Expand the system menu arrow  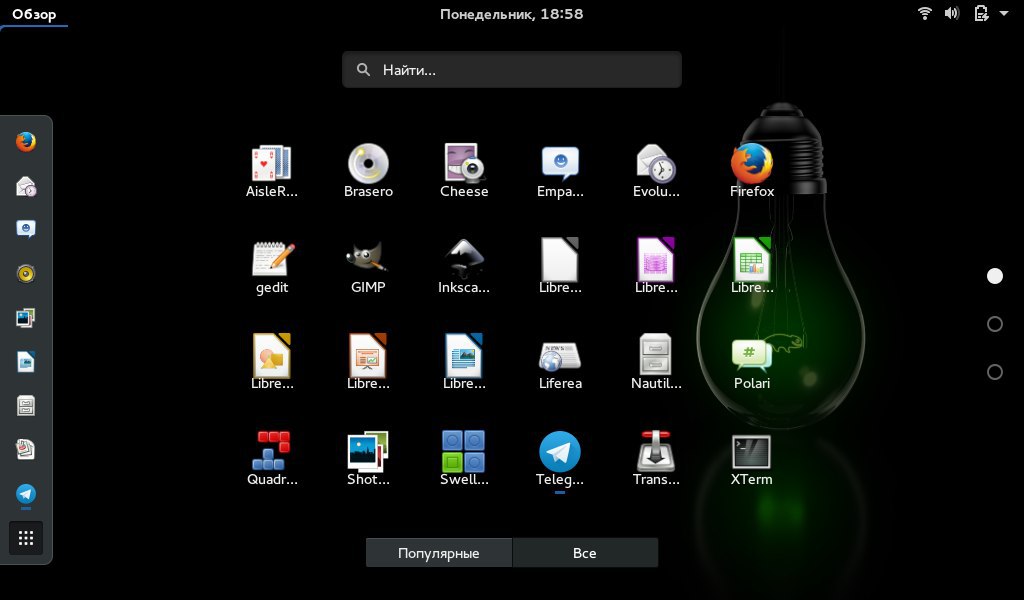(1004, 13)
